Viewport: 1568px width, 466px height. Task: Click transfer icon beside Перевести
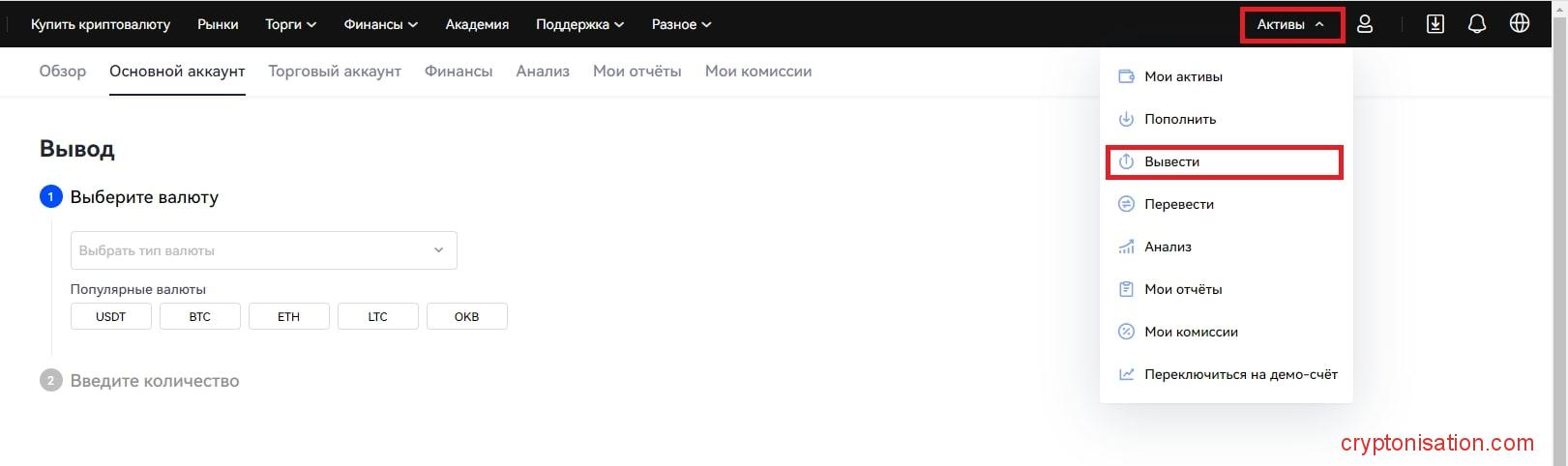pos(1126,204)
